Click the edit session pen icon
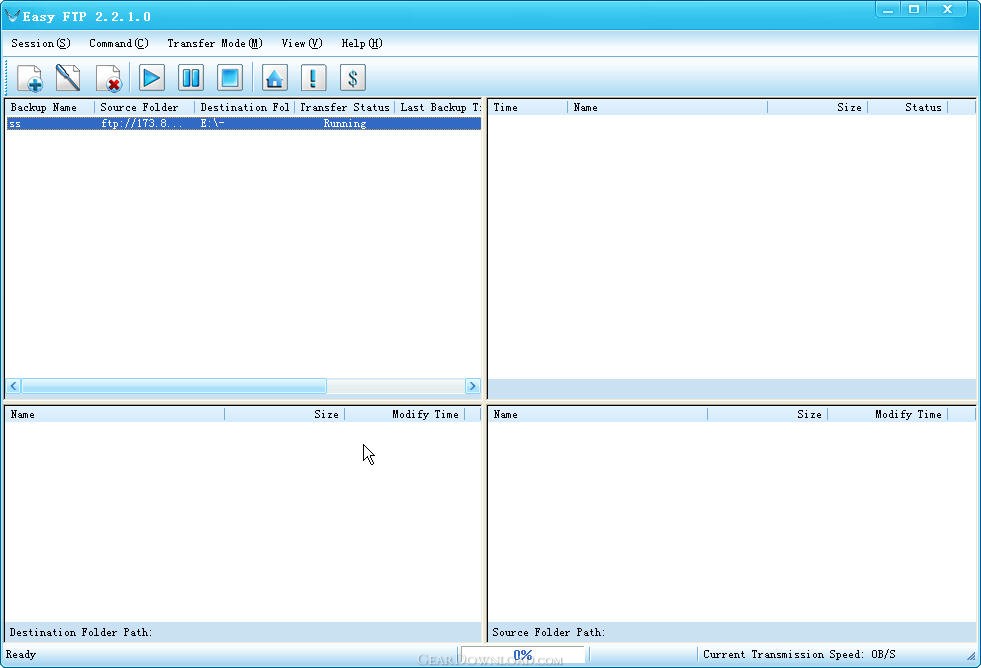 [x=68, y=78]
